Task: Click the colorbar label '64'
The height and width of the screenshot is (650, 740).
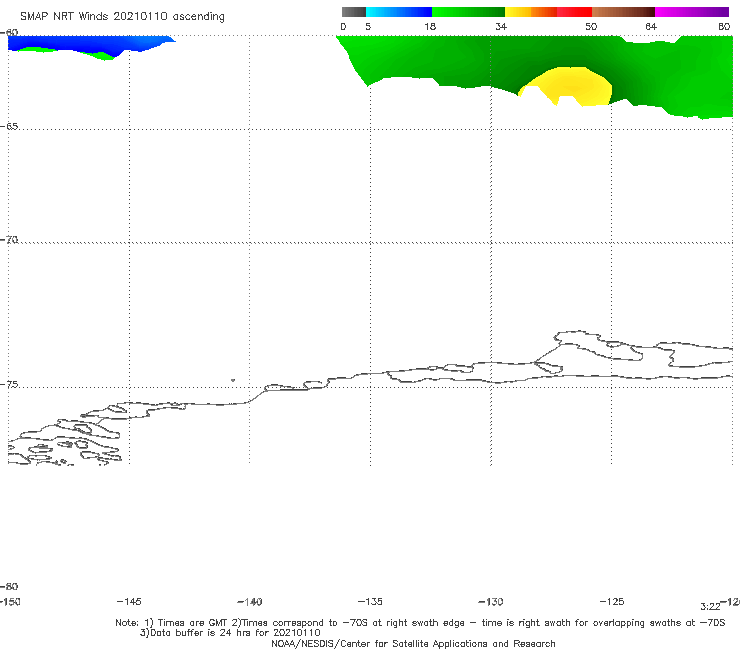Action: click(651, 26)
